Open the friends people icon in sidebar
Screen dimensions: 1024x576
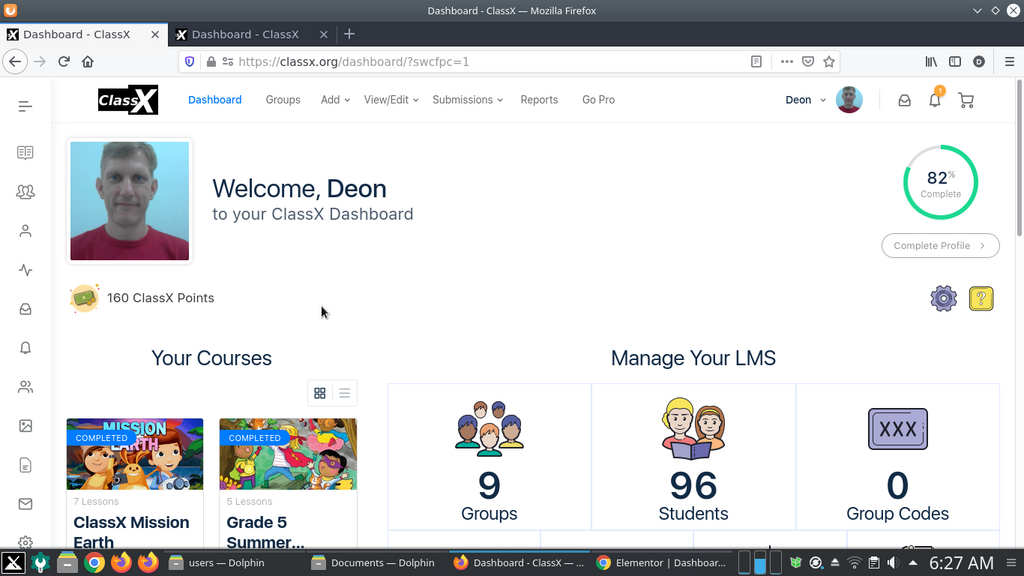(x=25, y=387)
